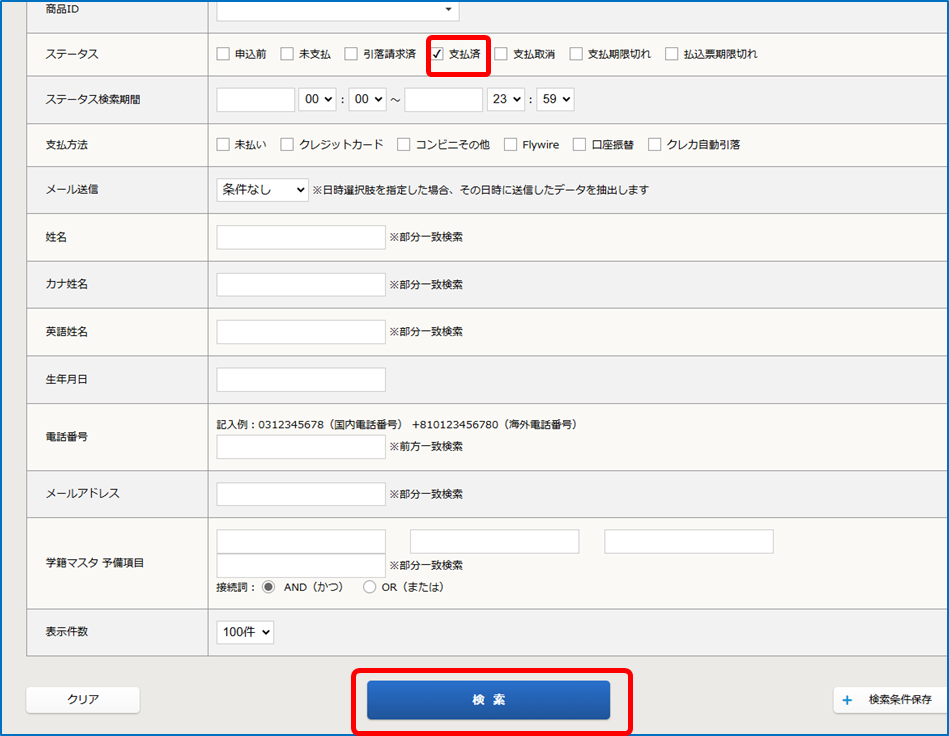This screenshot has width=949, height=736.
Task: Tick the 口座振替 payment checkbox
Action: [x=579, y=145]
